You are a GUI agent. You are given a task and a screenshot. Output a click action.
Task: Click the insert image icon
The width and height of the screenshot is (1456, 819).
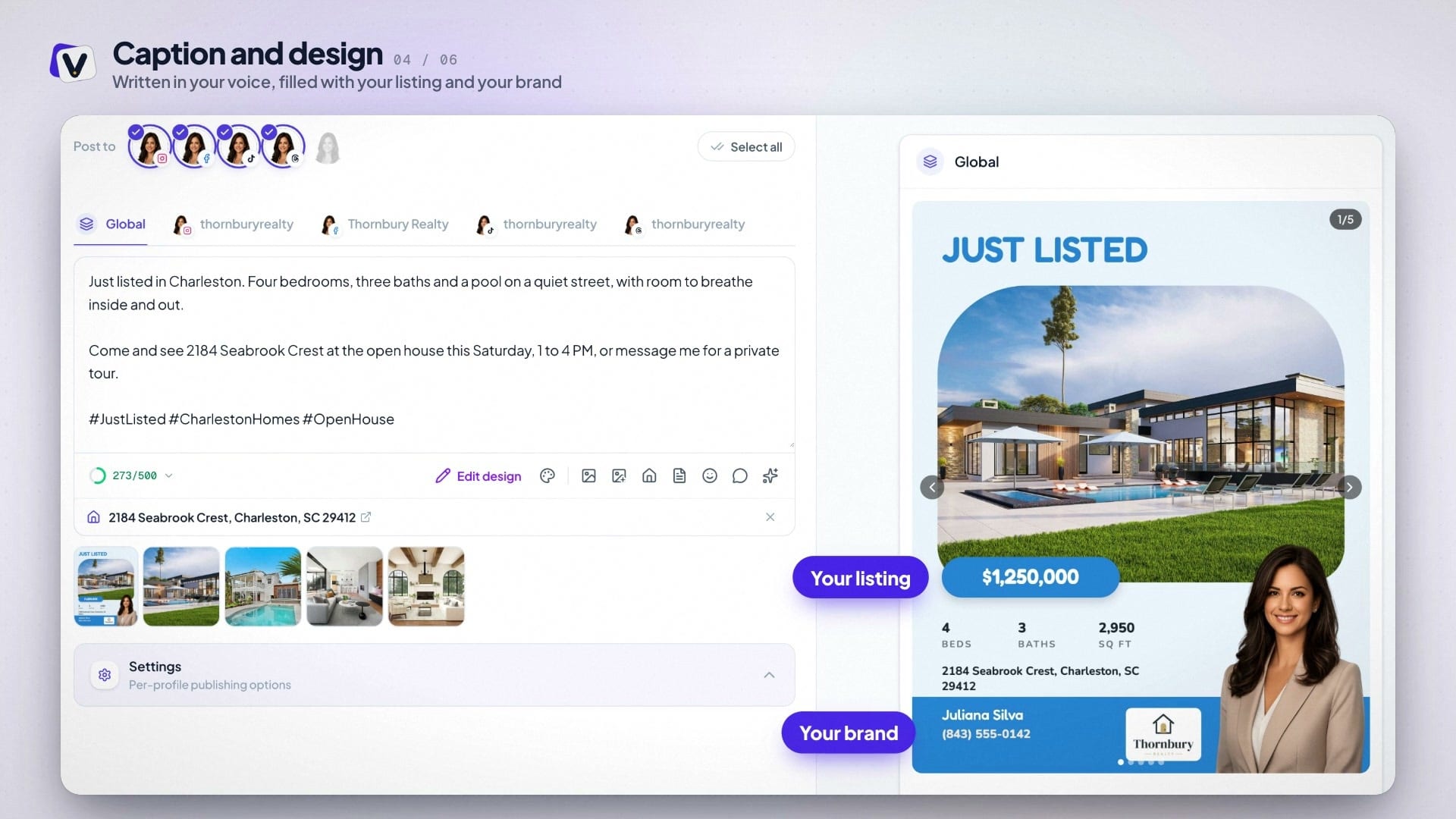588,475
